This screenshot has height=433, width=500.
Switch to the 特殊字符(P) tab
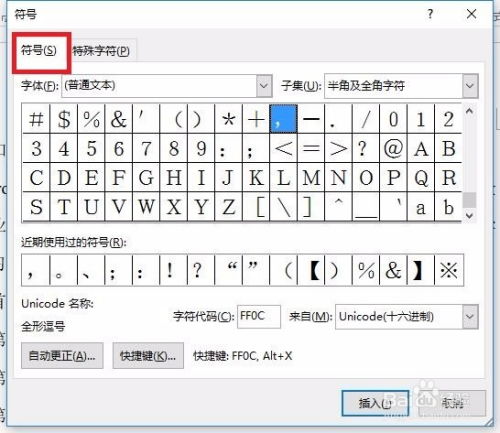point(101,51)
